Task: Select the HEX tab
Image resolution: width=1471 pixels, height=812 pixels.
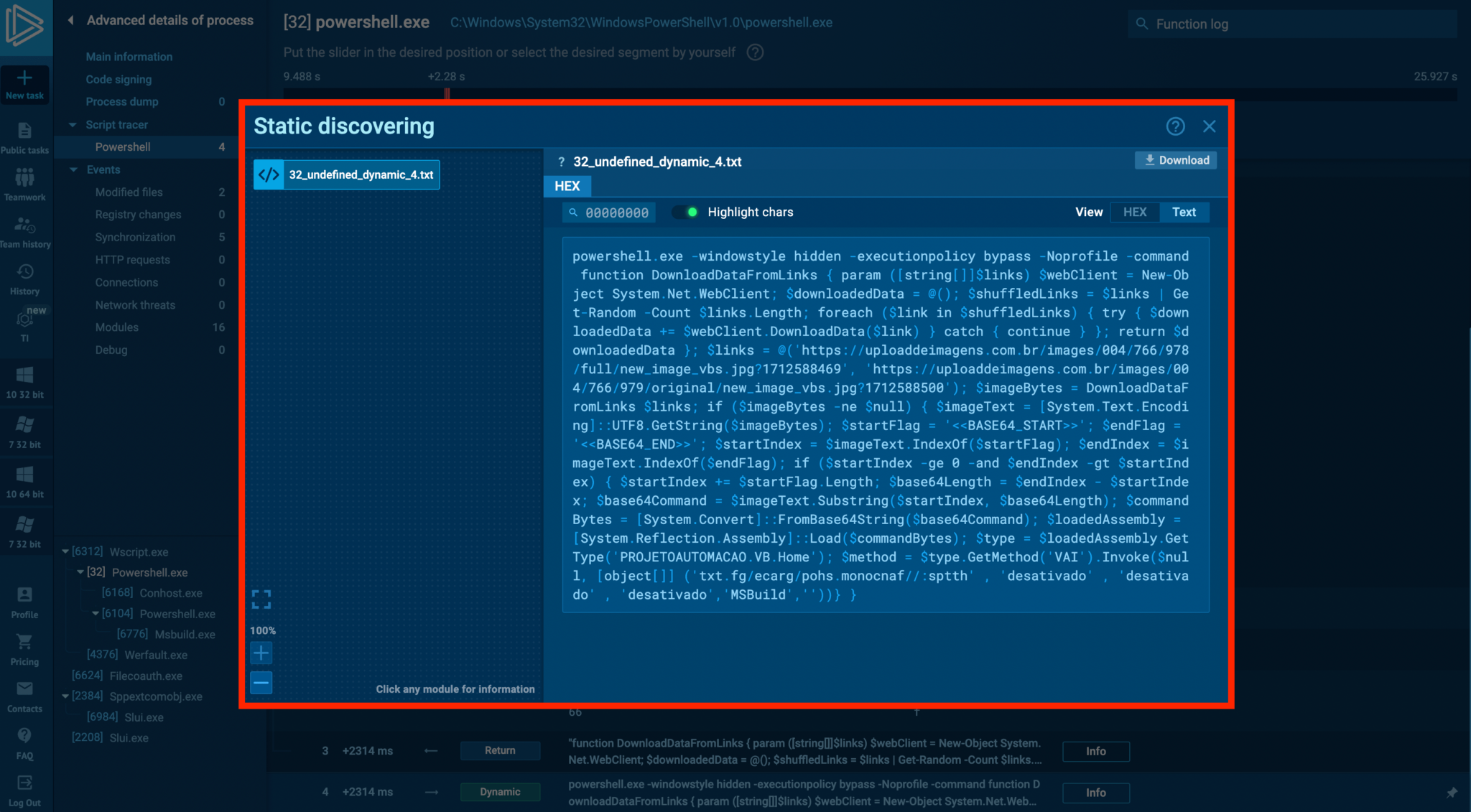Action: coord(567,186)
